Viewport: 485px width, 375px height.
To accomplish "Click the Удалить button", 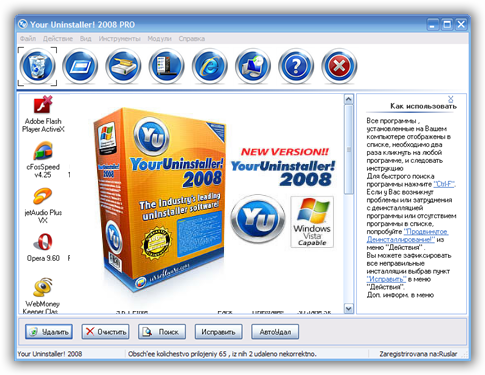I will tap(49, 332).
